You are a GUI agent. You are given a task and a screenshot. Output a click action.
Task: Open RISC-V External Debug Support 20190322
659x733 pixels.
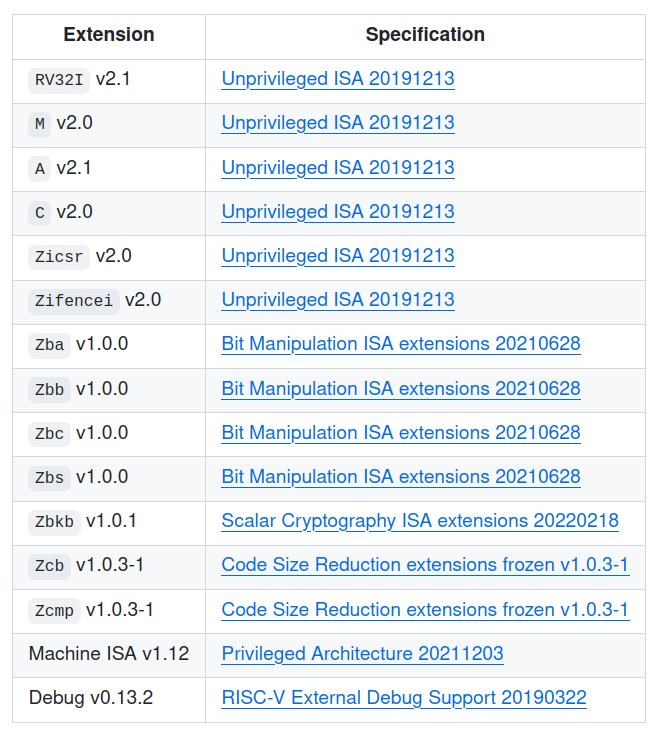coord(404,697)
